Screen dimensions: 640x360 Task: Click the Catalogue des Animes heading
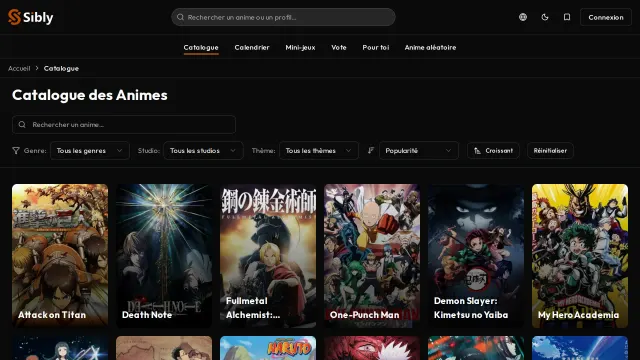90,95
